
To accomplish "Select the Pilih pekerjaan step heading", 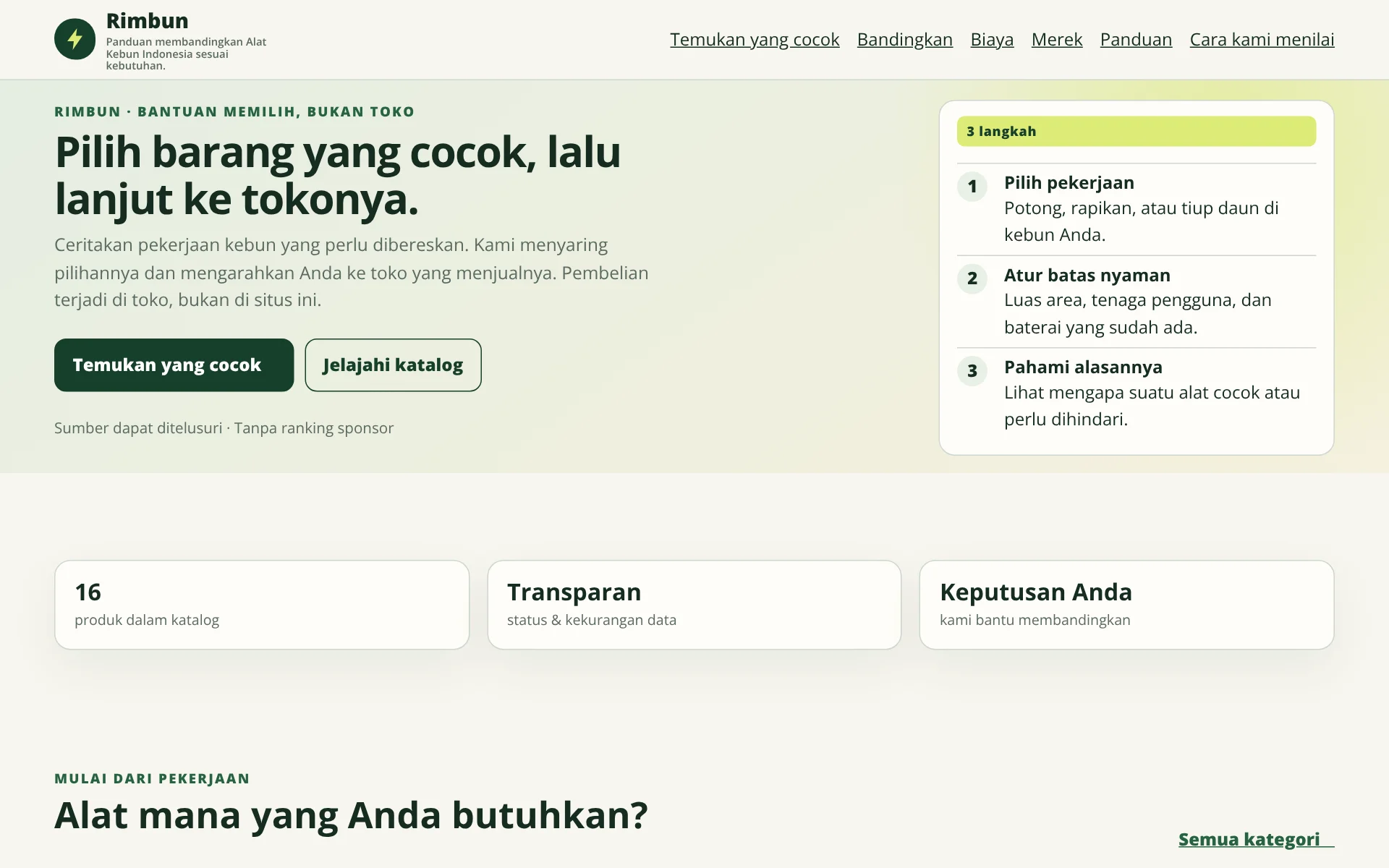I will point(1069,182).
